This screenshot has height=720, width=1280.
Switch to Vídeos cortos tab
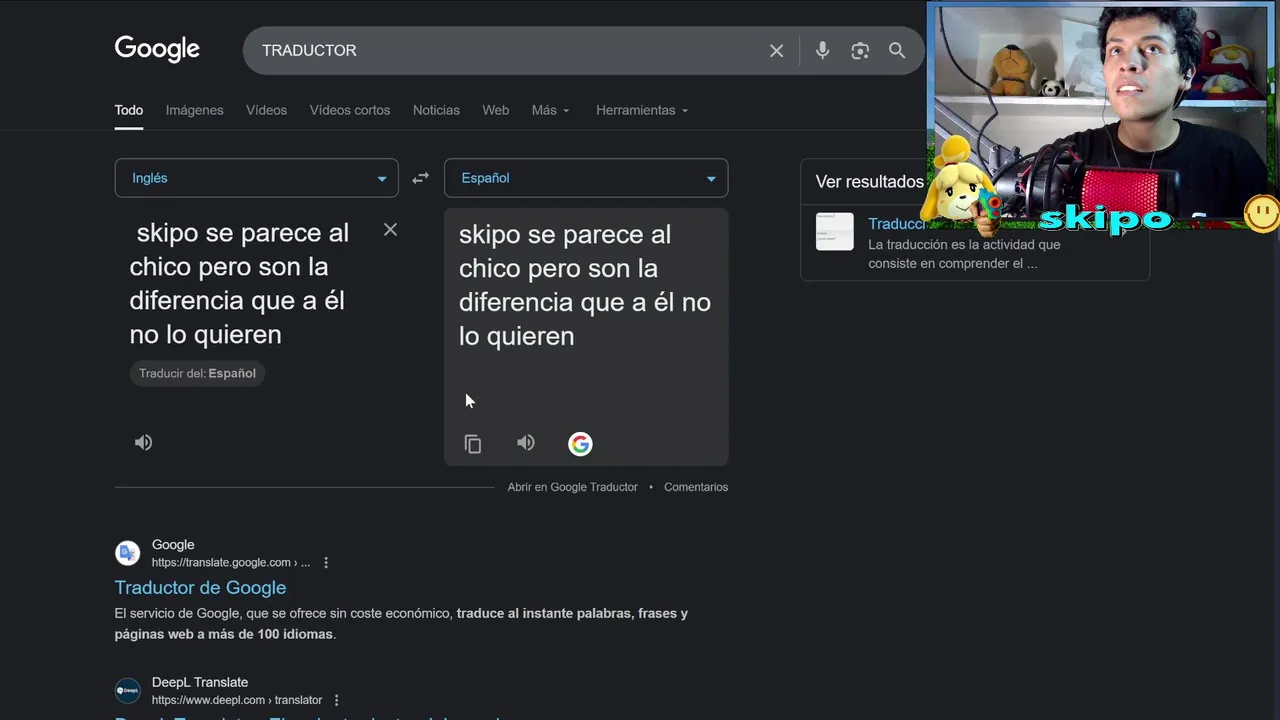pyautogui.click(x=350, y=110)
